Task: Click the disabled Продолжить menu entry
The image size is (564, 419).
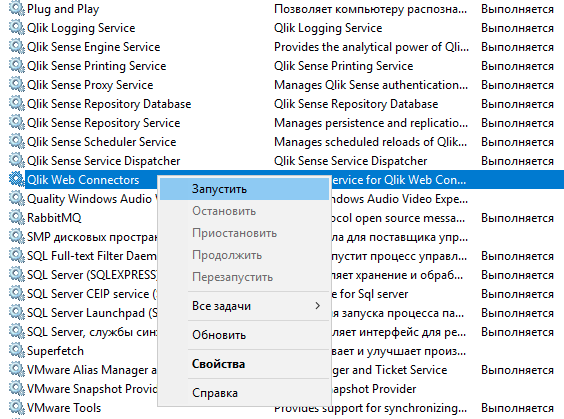Action: pyautogui.click(x=244, y=255)
